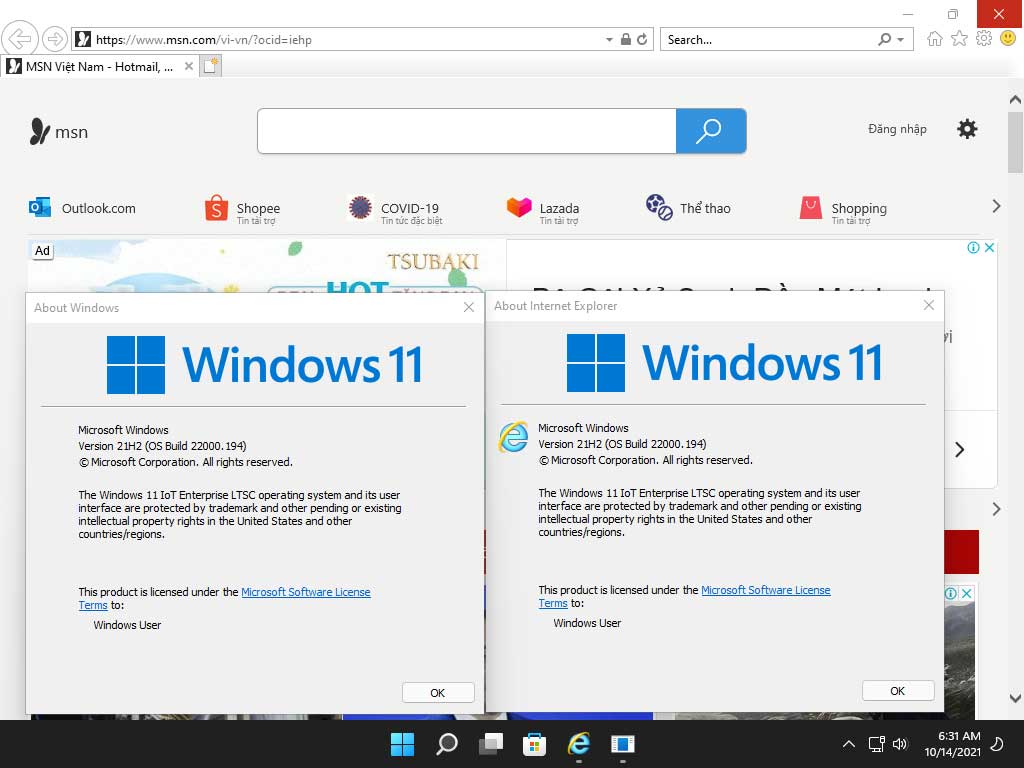Click the page scrollbar down arrow
This screenshot has width=1024, height=768.
1015,698
